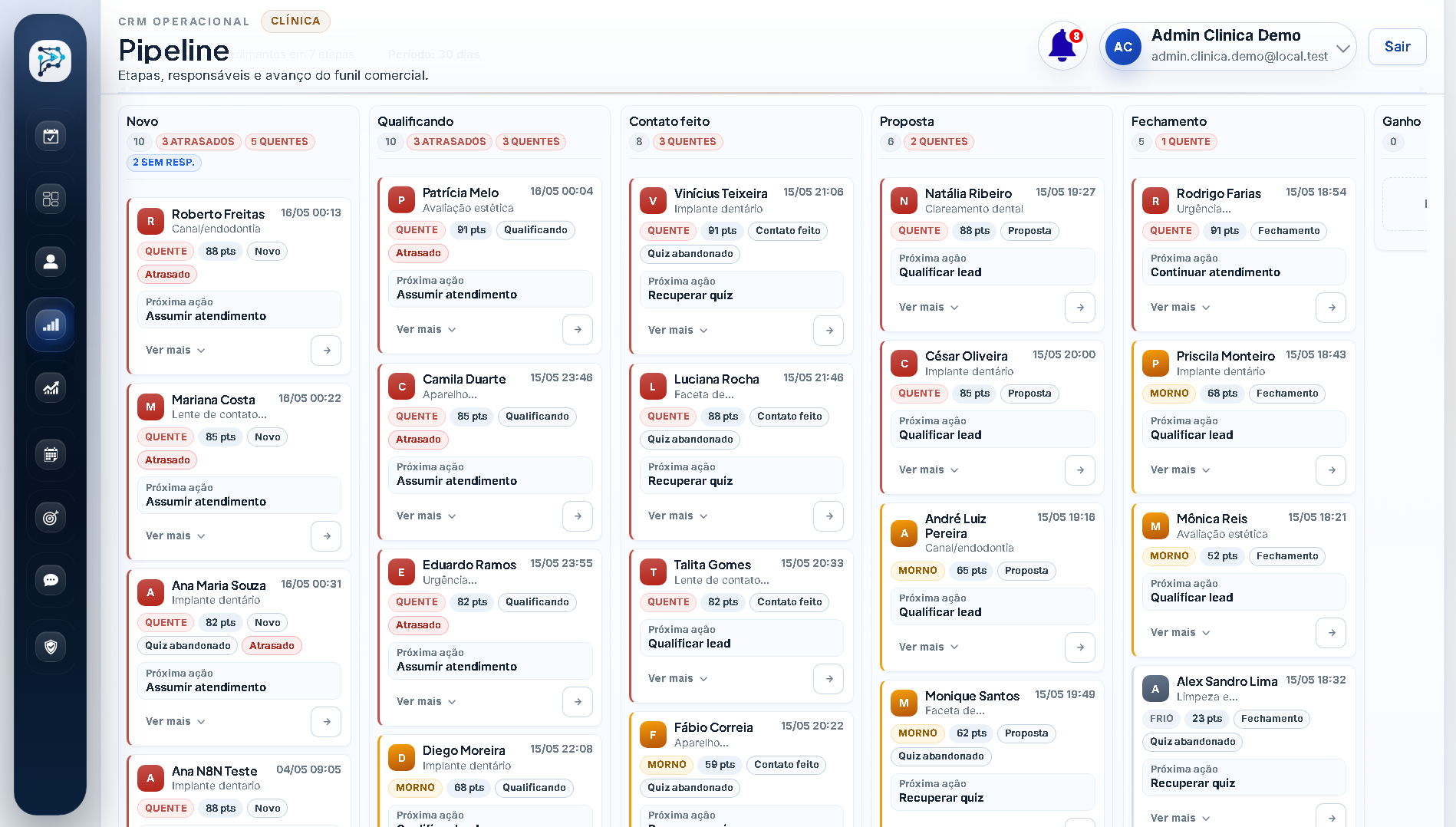Filter Novo column by 2 SEM RESP.
1456x827 pixels.
tap(163, 163)
